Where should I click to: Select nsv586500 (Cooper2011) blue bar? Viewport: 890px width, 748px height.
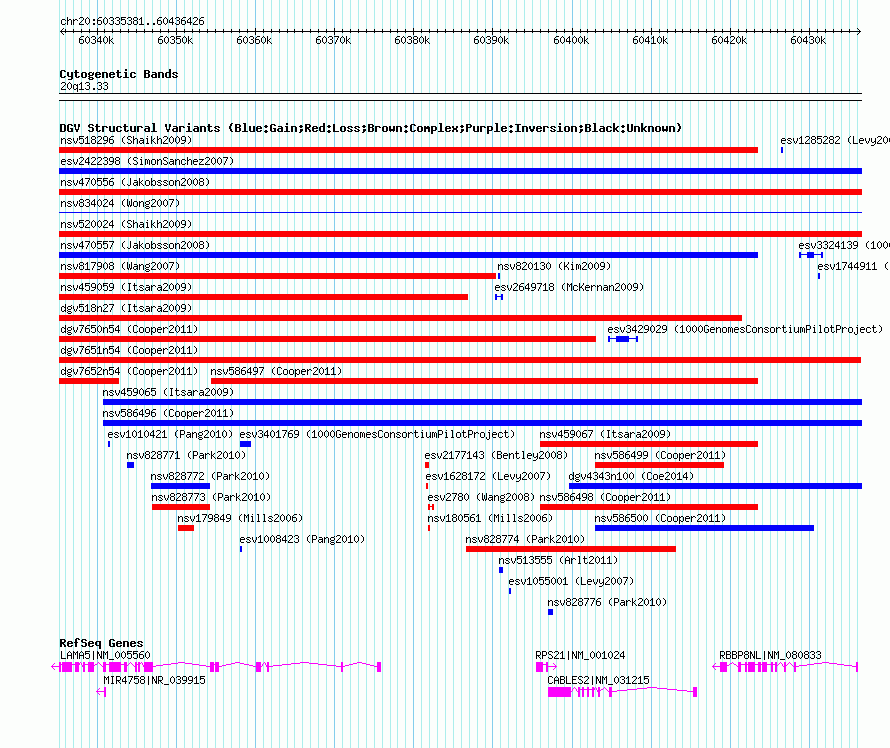[x=704, y=528]
